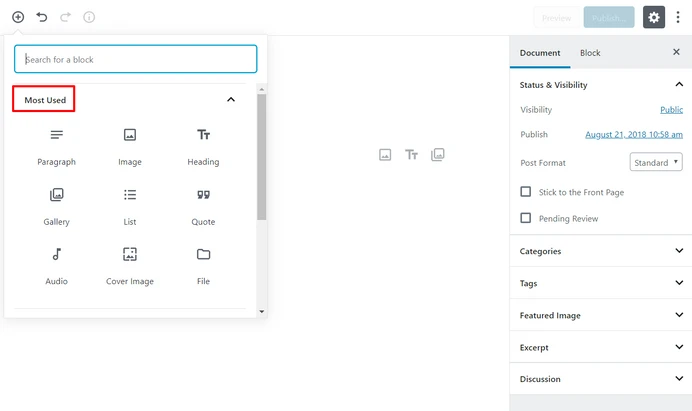
Task: Insert a Paragraph block
Action: point(56,147)
